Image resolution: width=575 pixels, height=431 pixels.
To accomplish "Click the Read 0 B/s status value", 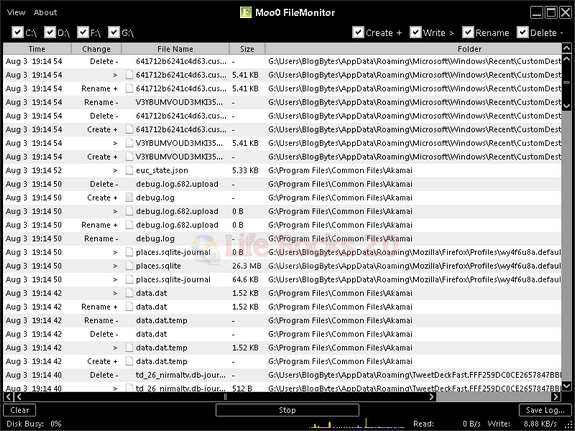I will (471, 424).
